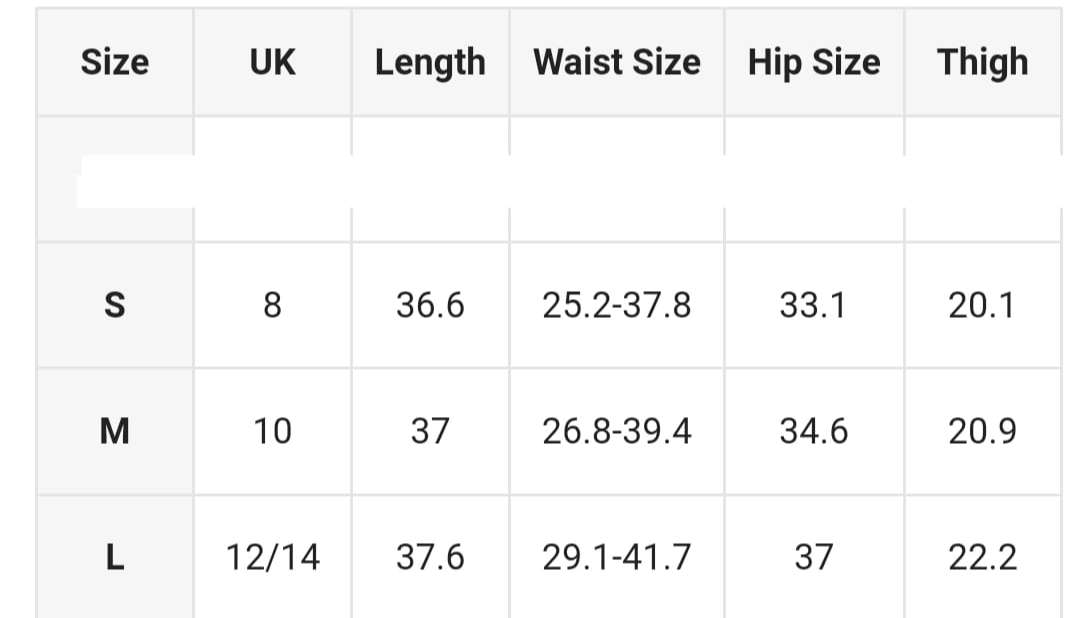This screenshot has height=618, width=1080.
Task: Select waist range 25.2-37.8
Action: tap(617, 305)
